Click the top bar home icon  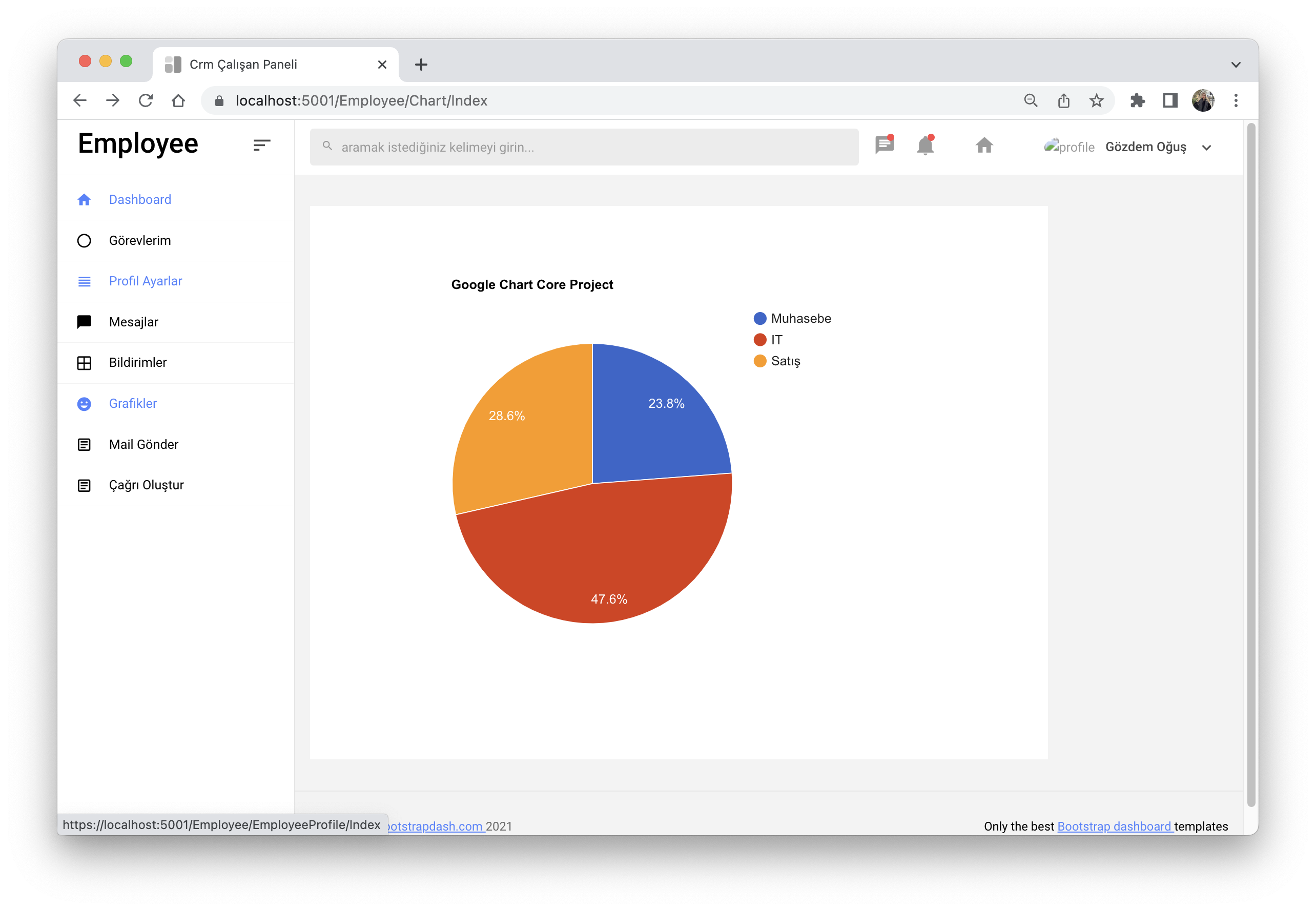tap(984, 146)
